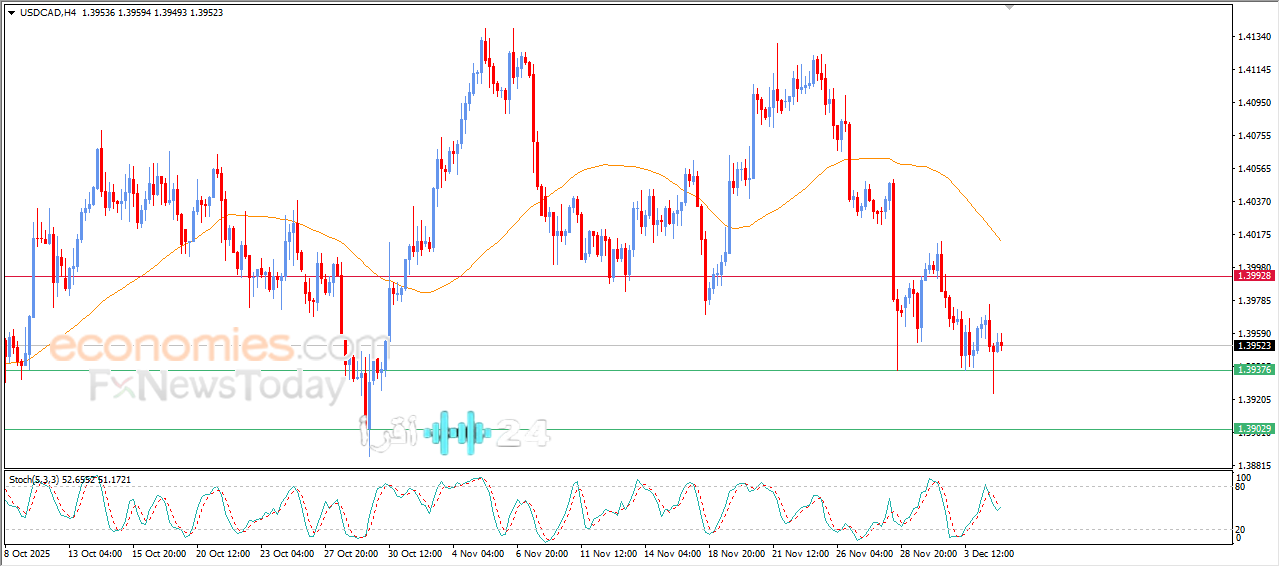Click the 4 Nov 04:00 time label
The image size is (1280, 567).
click(478, 553)
